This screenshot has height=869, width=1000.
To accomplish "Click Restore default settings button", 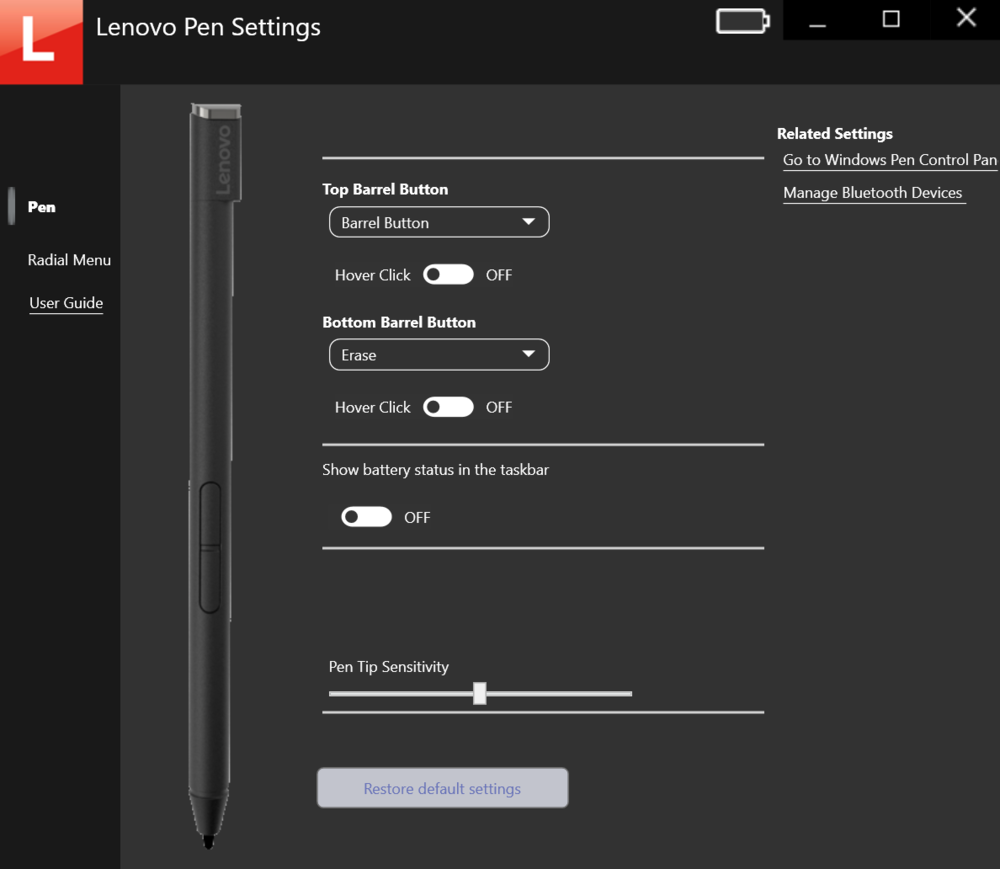I will [x=443, y=788].
